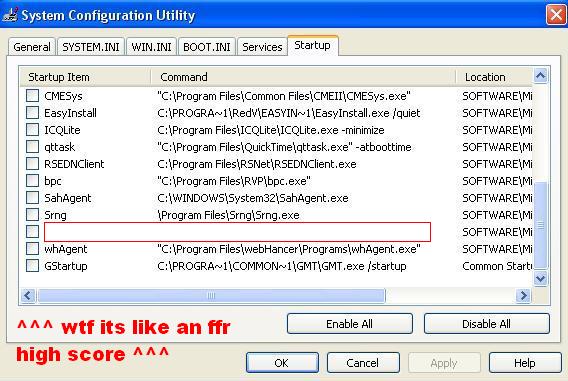The image size is (568, 381).
Task: Click the System Configuration Utility title icon
Action: point(9,15)
